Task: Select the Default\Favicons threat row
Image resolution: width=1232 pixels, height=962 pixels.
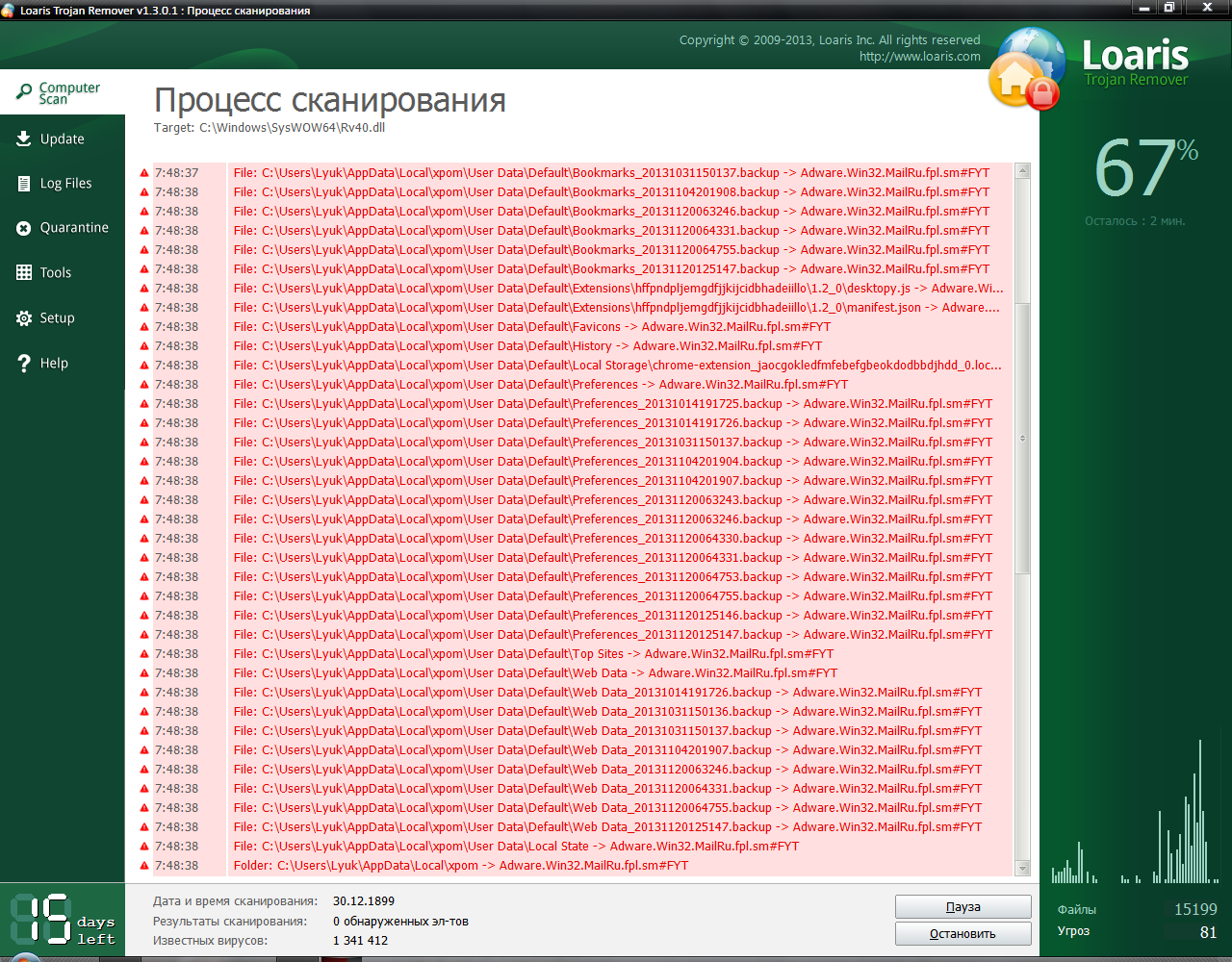Action: pos(576,327)
